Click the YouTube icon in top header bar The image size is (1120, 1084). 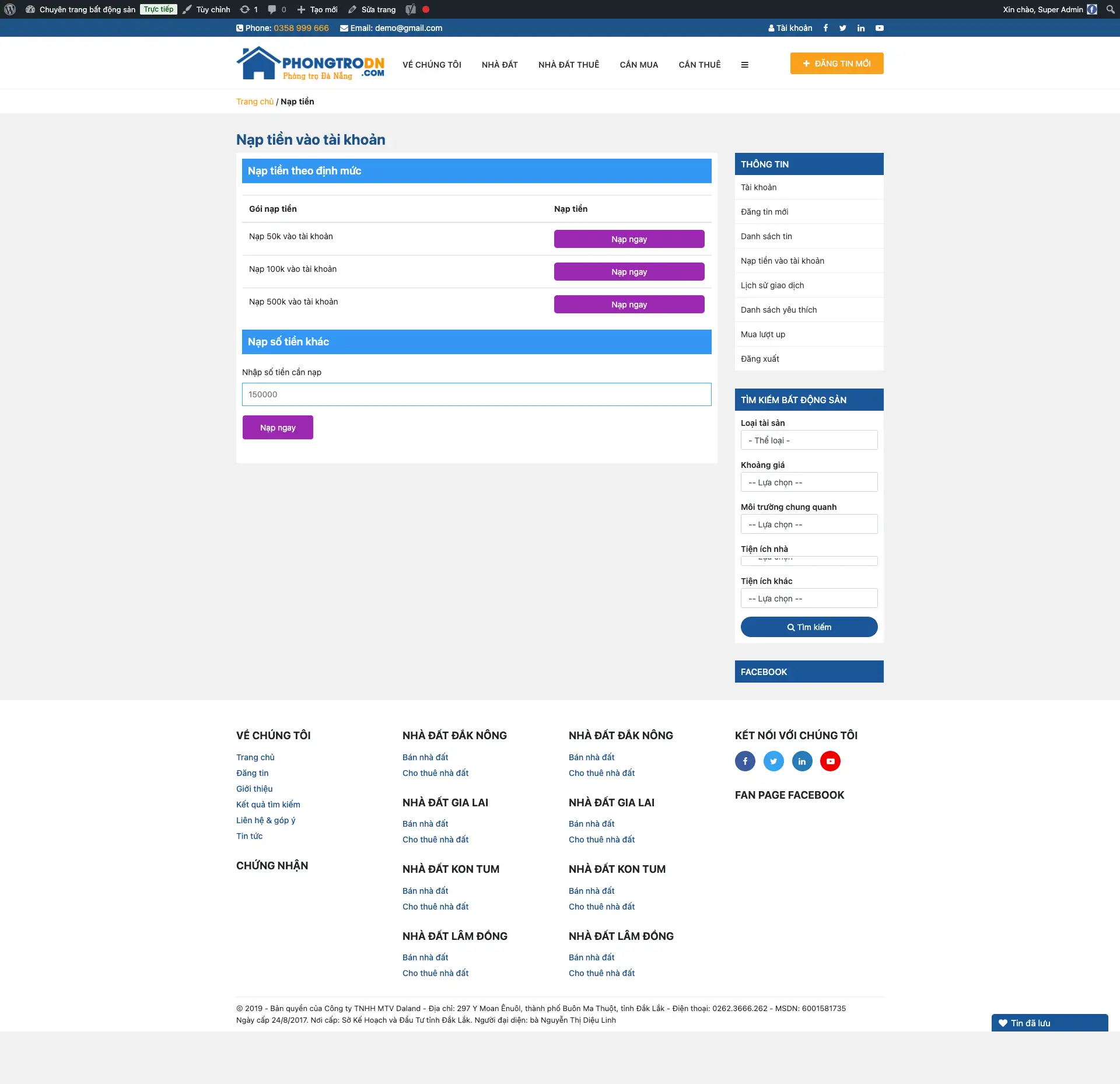[x=880, y=28]
